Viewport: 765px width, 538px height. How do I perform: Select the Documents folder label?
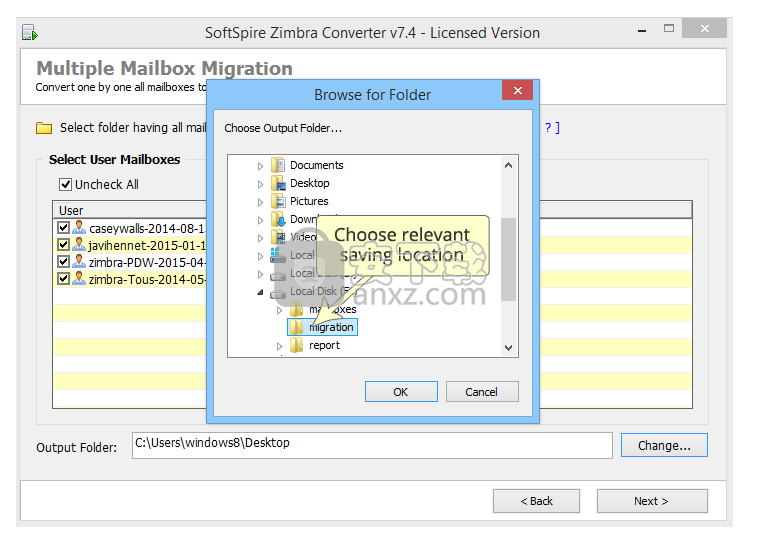[317, 165]
